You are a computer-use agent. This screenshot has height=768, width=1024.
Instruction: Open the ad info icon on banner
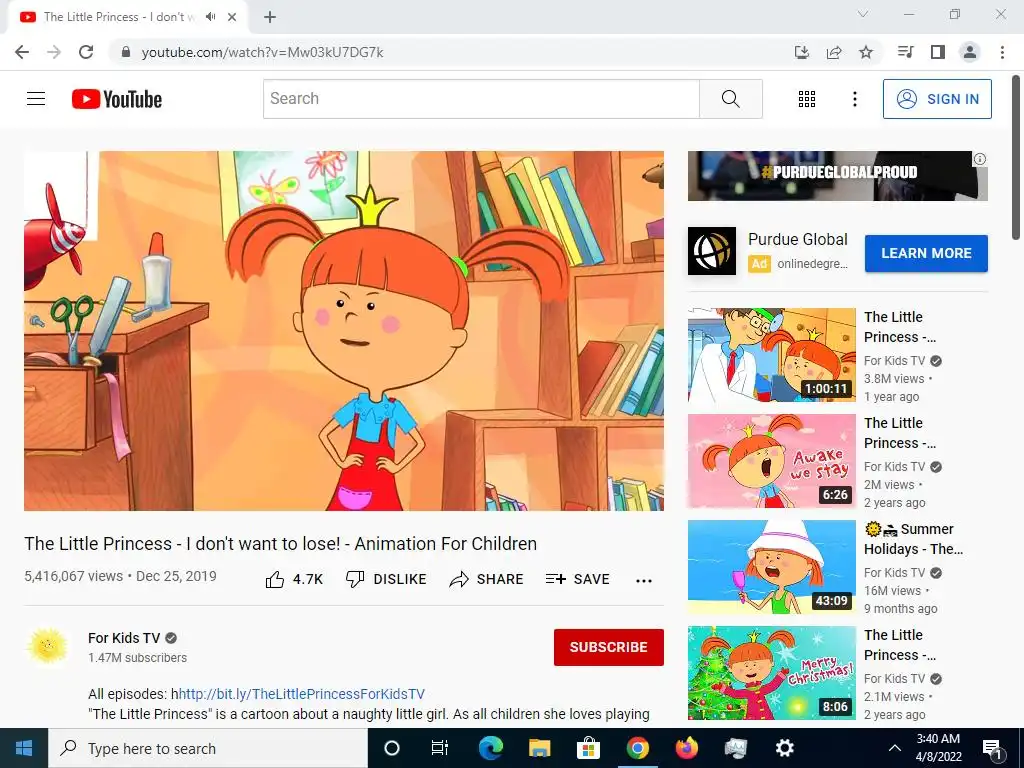click(x=980, y=159)
